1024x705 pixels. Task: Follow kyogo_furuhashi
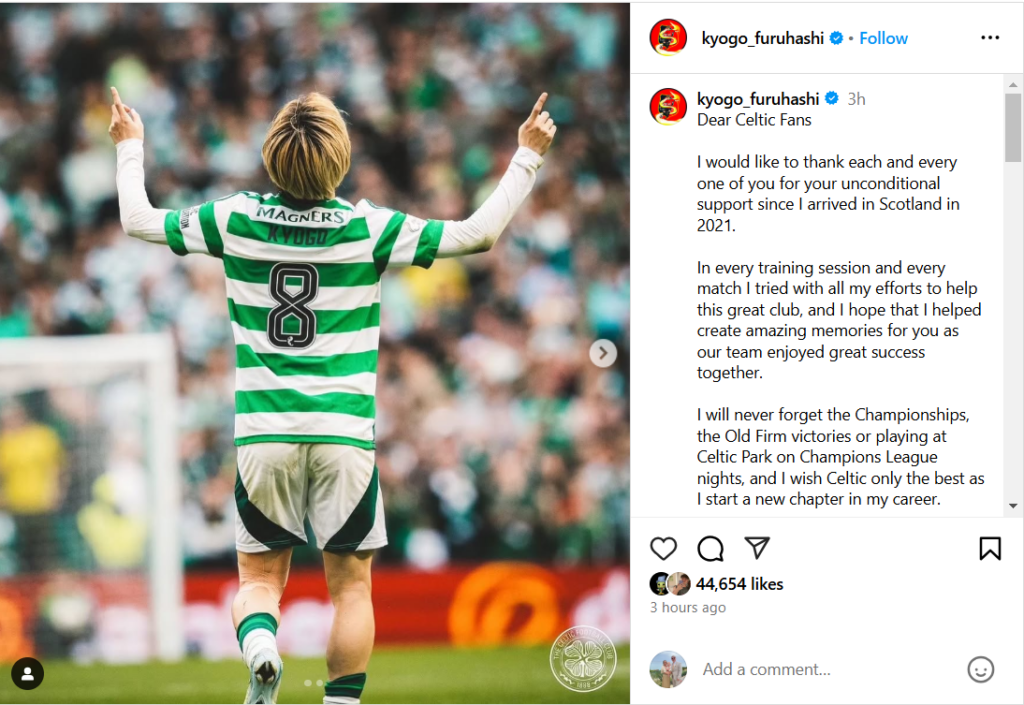pos(883,39)
